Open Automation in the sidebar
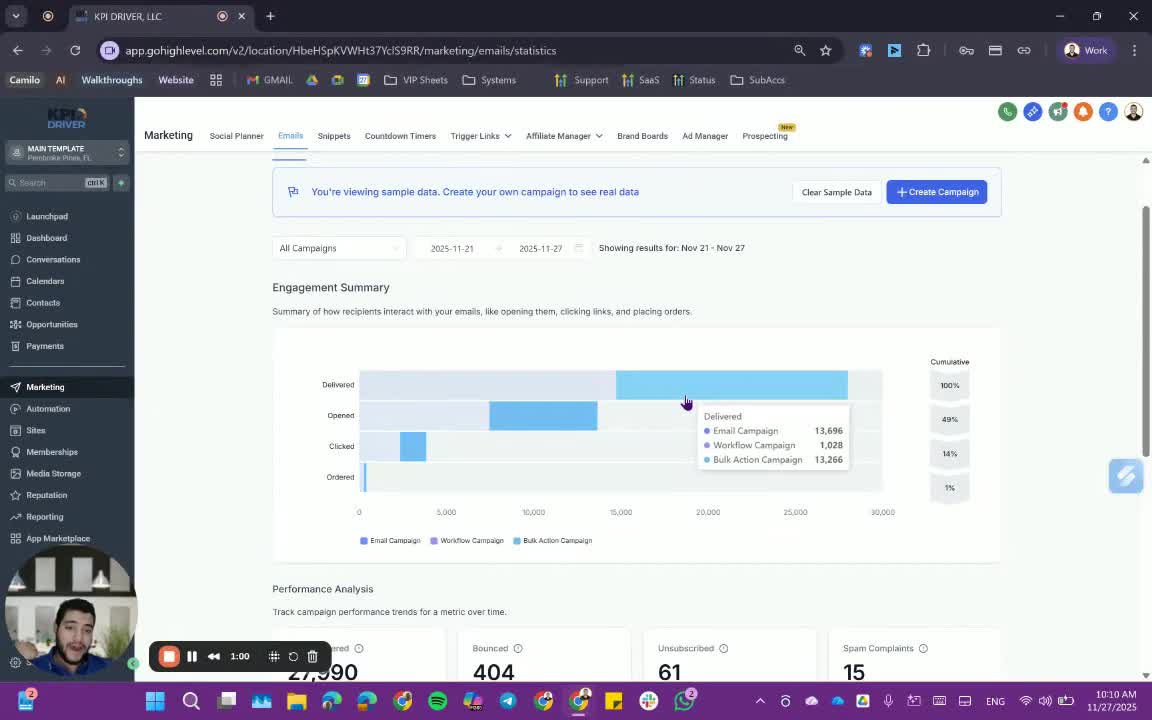Image resolution: width=1152 pixels, height=720 pixels. pyautogui.click(x=48, y=409)
